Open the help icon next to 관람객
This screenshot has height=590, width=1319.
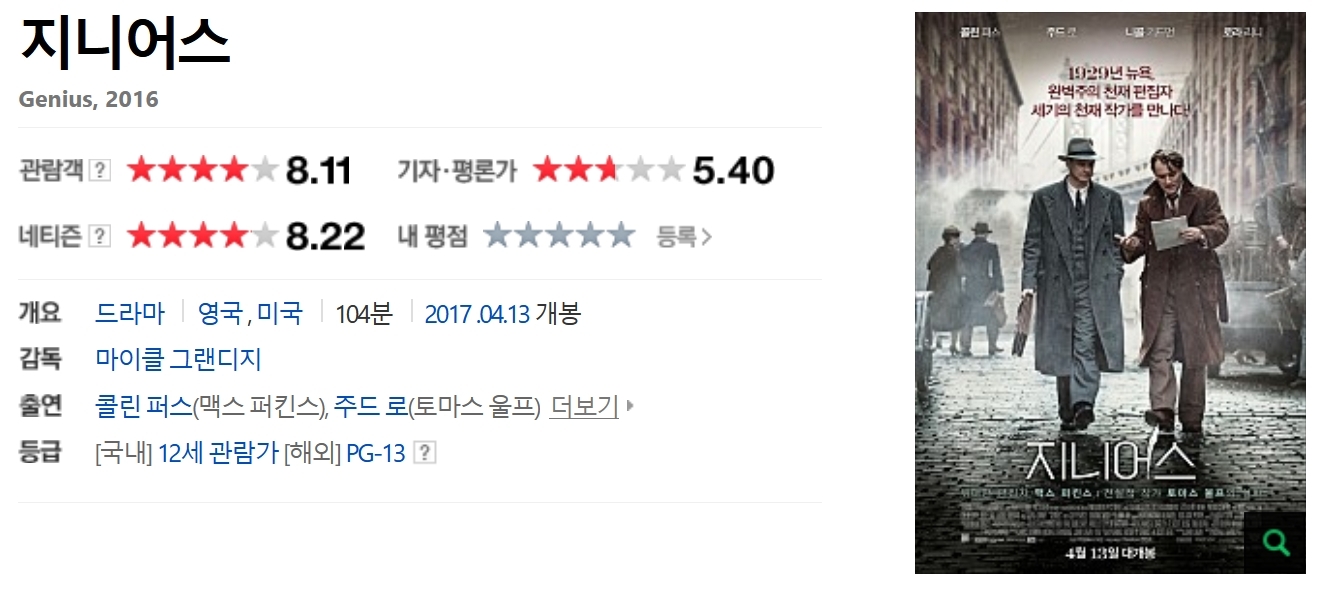[100, 171]
